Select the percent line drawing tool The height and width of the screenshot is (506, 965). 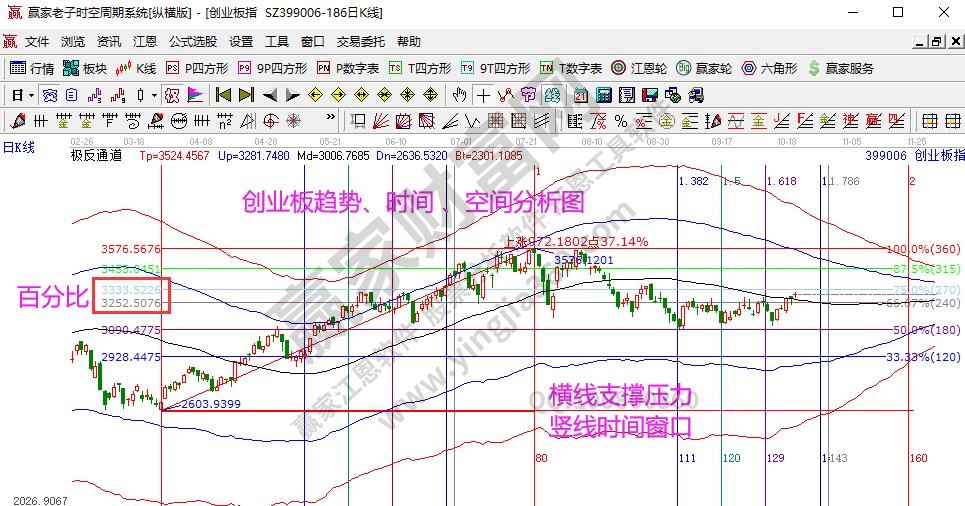[x=620, y=121]
